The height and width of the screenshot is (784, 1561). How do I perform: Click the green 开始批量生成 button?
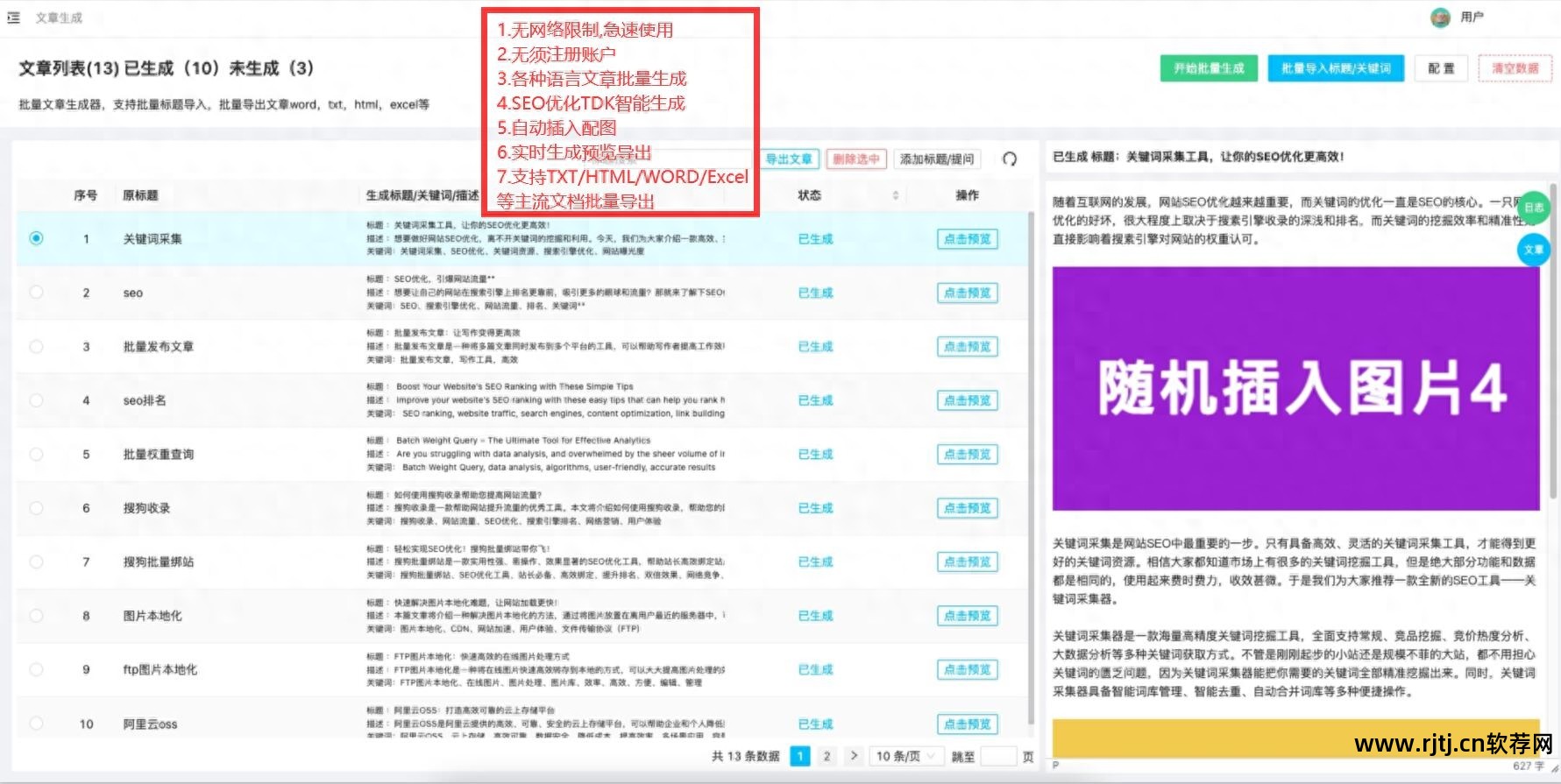[1209, 68]
